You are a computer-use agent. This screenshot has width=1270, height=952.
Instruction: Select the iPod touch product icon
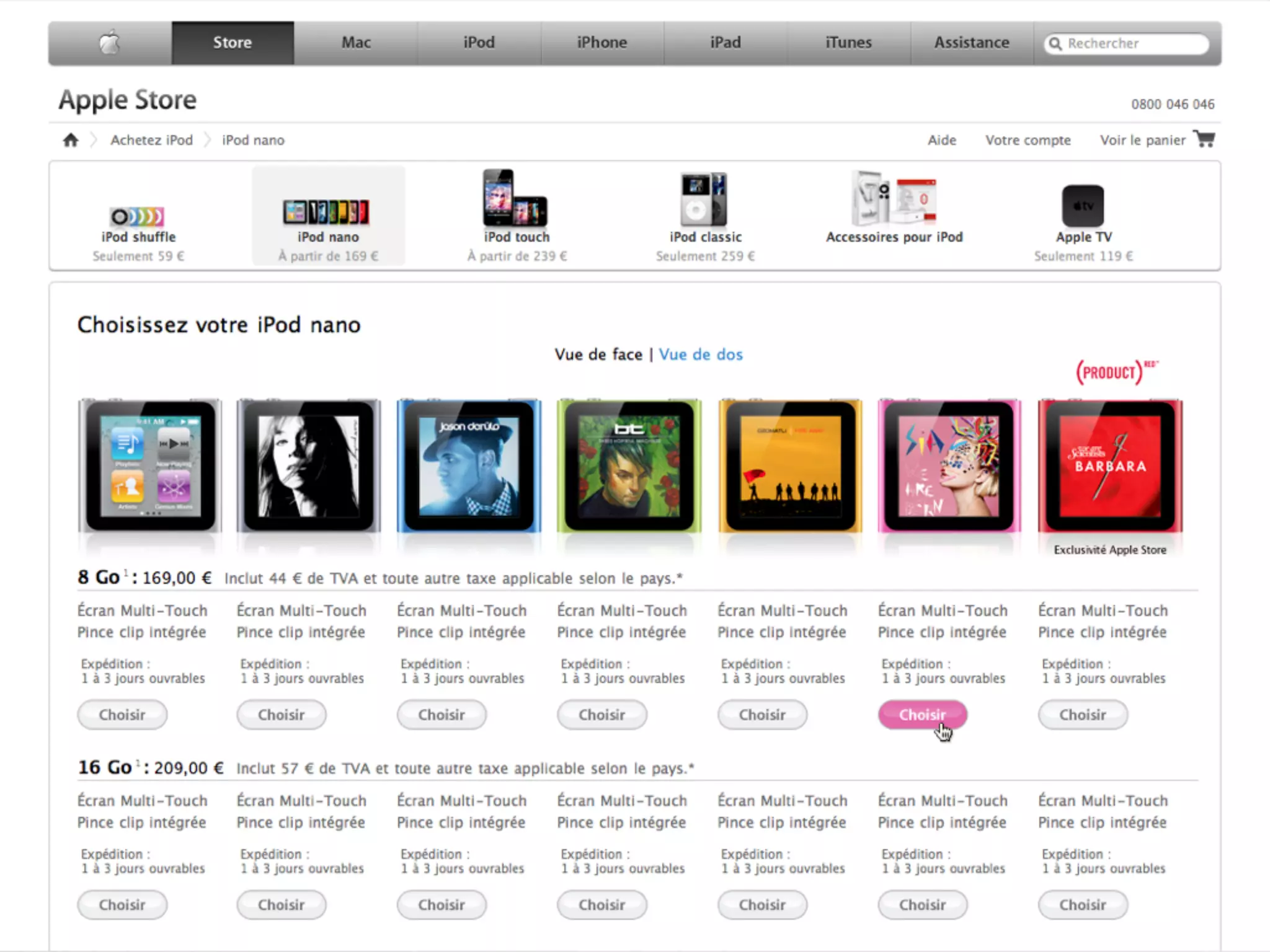tap(515, 198)
